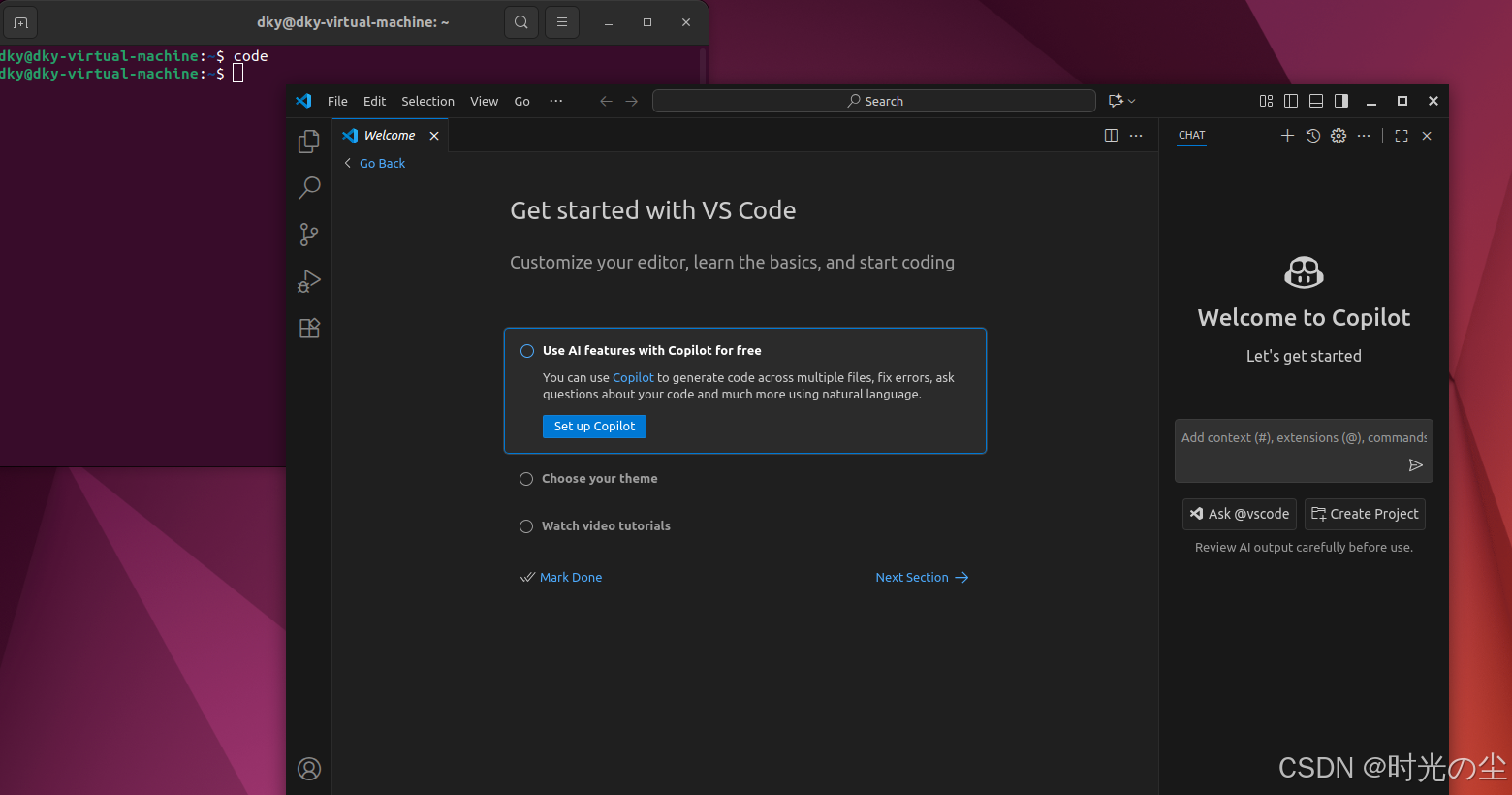The width and height of the screenshot is (1512, 795).
Task: Open the Go menu
Action: pos(521,101)
